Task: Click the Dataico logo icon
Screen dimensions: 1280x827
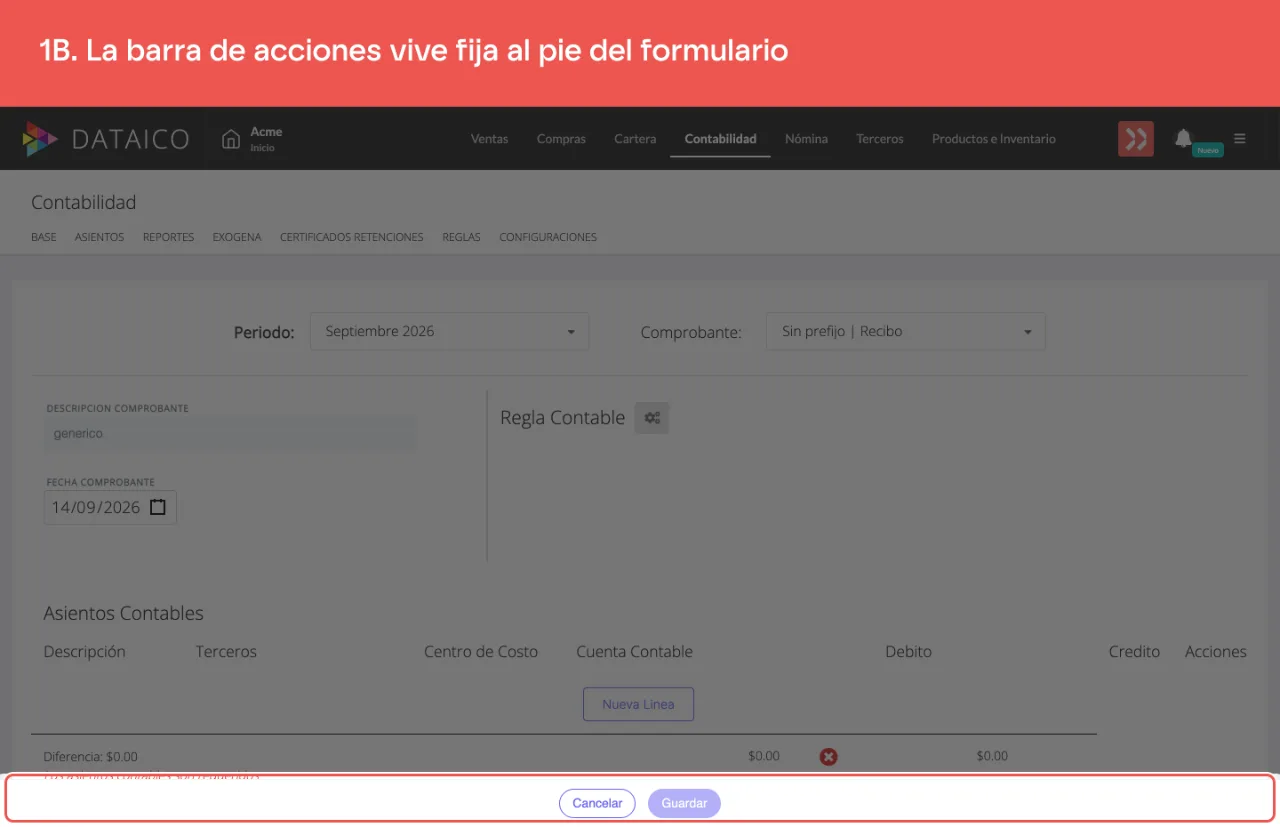Action: tap(40, 139)
